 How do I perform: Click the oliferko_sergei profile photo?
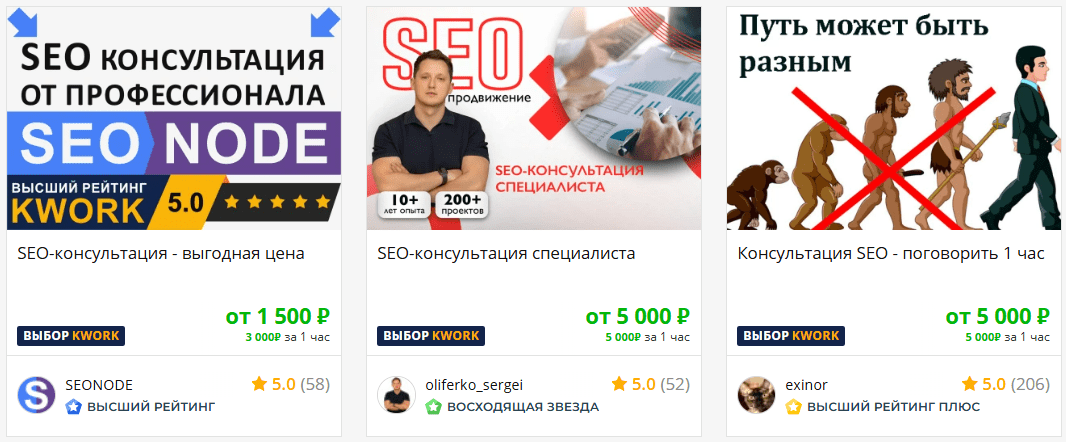396,395
